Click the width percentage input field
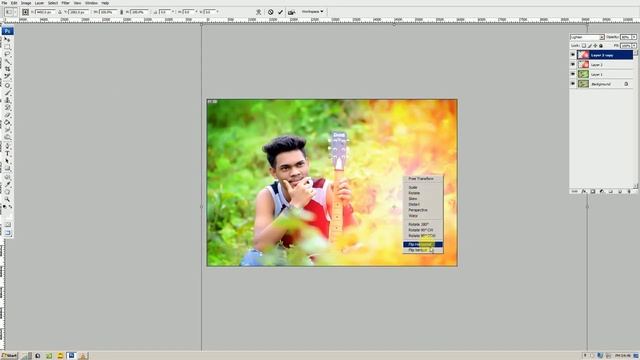This screenshot has width=640, height=360. coord(108,12)
